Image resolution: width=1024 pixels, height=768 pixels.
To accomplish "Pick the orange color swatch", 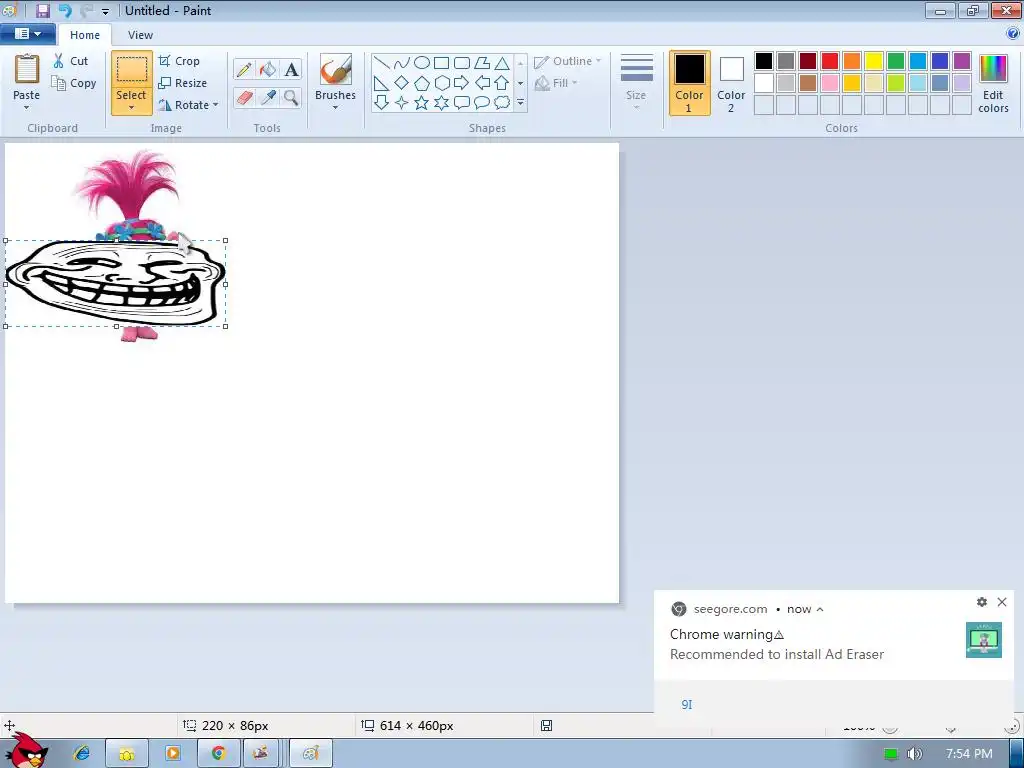I will pyautogui.click(x=852, y=61).
